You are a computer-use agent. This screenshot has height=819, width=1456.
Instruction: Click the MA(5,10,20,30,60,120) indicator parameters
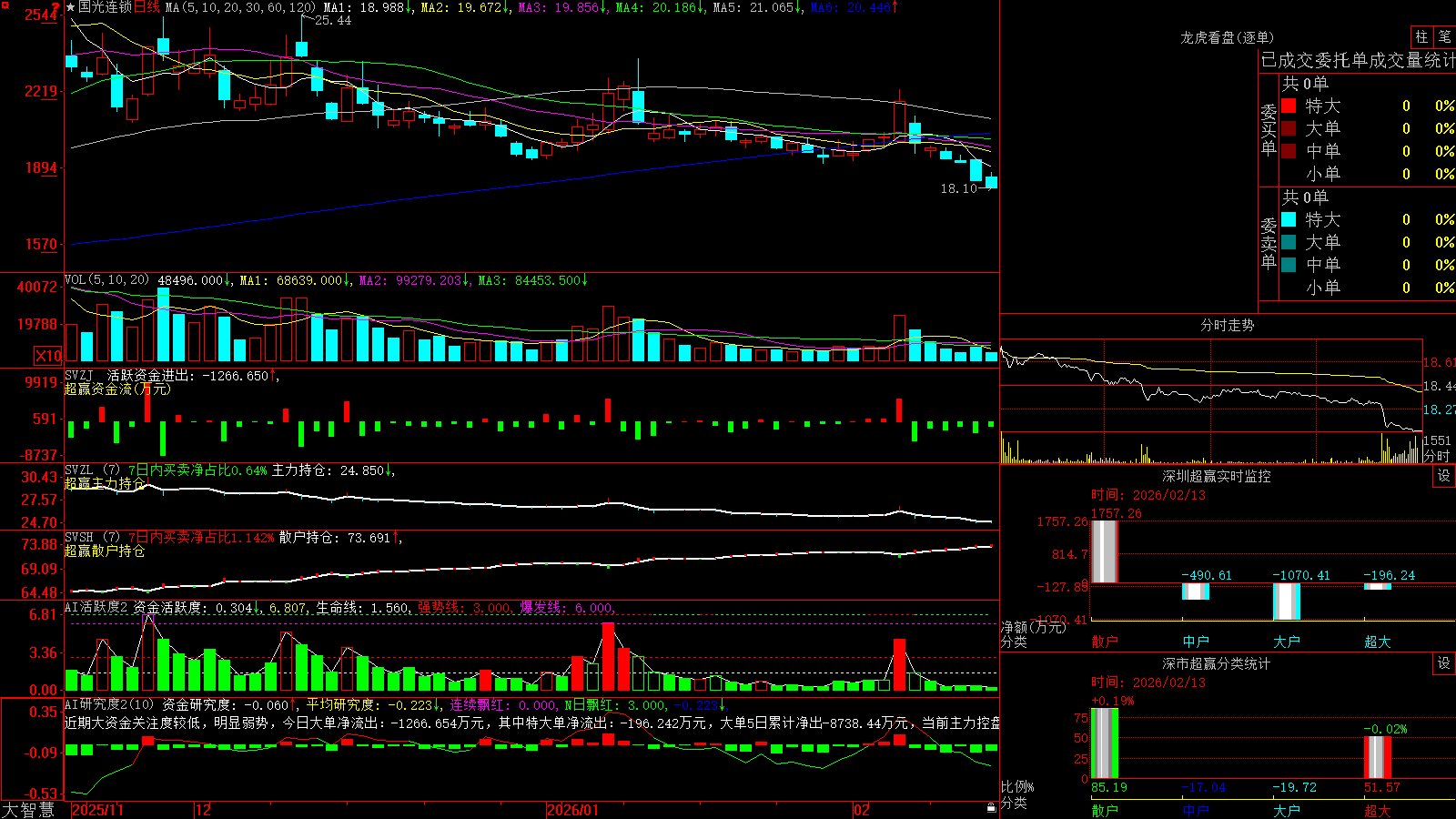[241, 7]
